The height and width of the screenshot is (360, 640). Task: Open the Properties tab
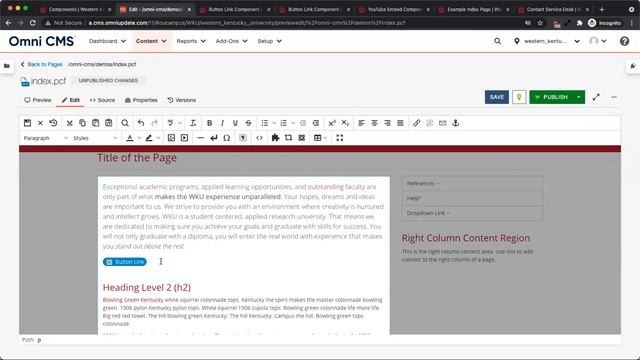point(141,100)
